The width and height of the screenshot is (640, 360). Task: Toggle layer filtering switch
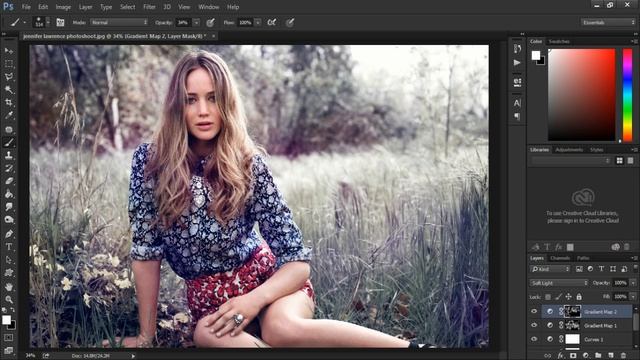point(635,268)
